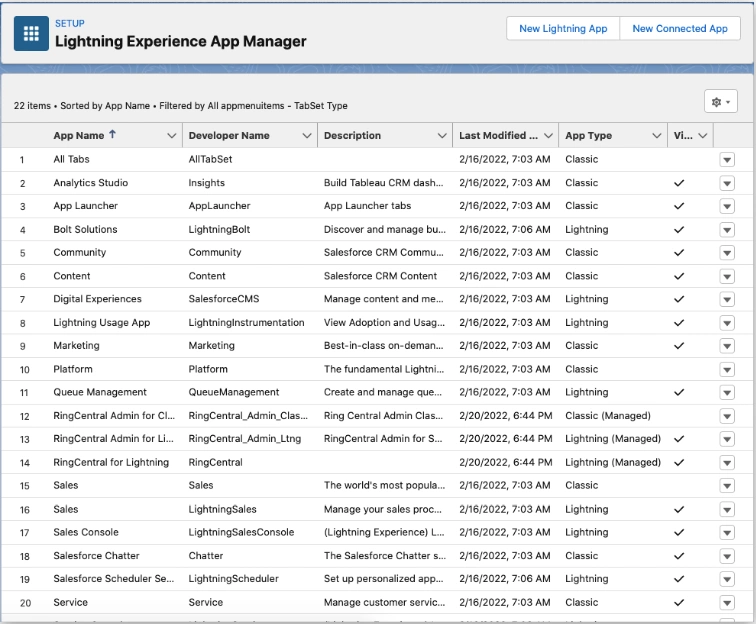
Task: Expand Last Modified column menu chevron
Action: 548,136
